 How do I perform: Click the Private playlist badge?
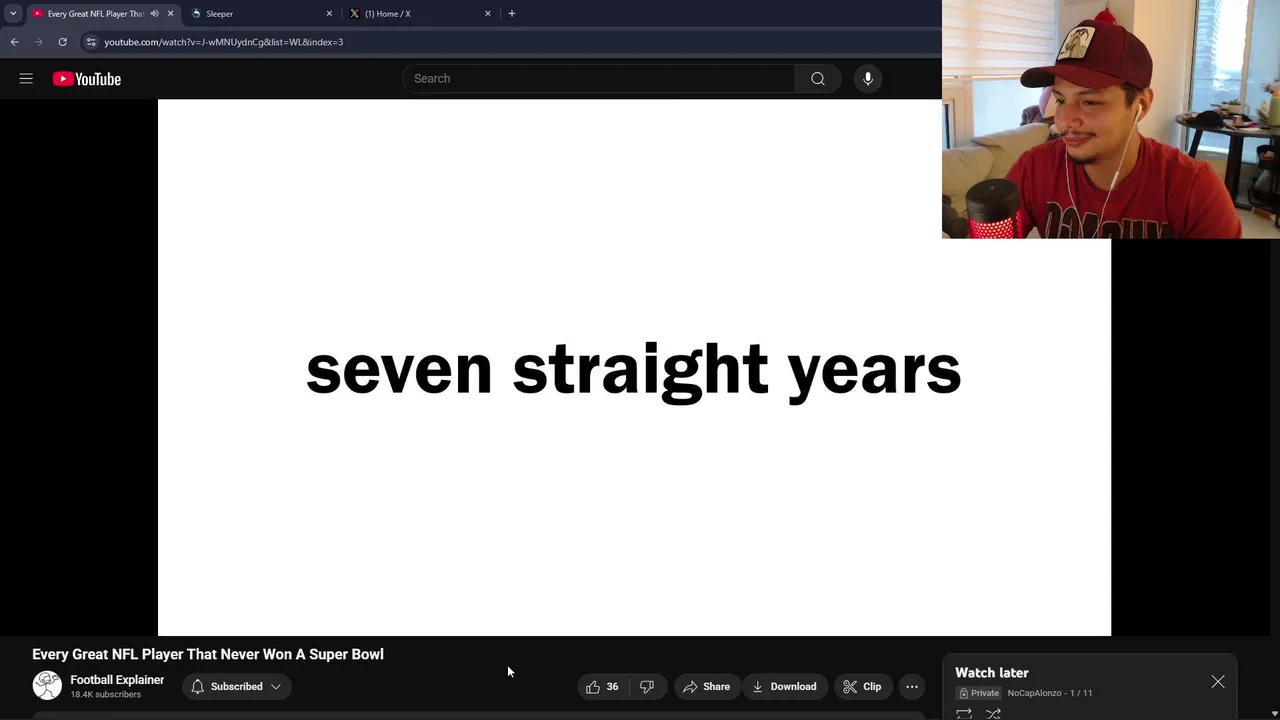979,693
